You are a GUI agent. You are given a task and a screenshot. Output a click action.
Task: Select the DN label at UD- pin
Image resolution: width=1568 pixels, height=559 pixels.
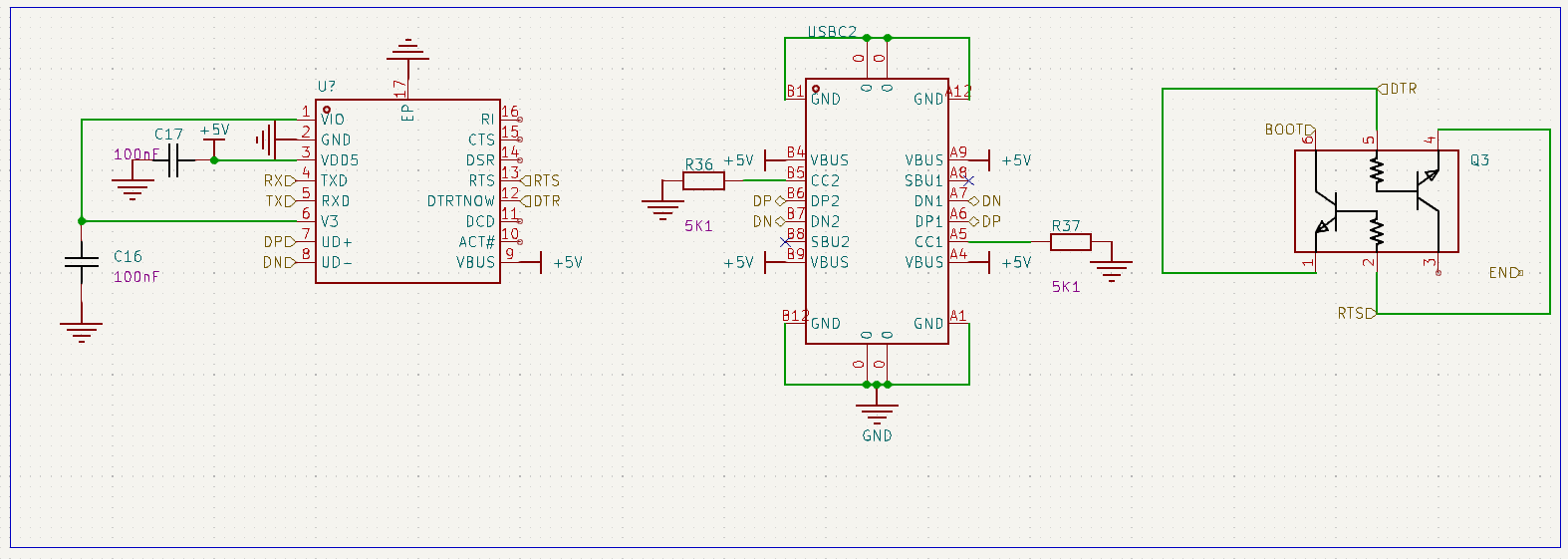(279, 263)
